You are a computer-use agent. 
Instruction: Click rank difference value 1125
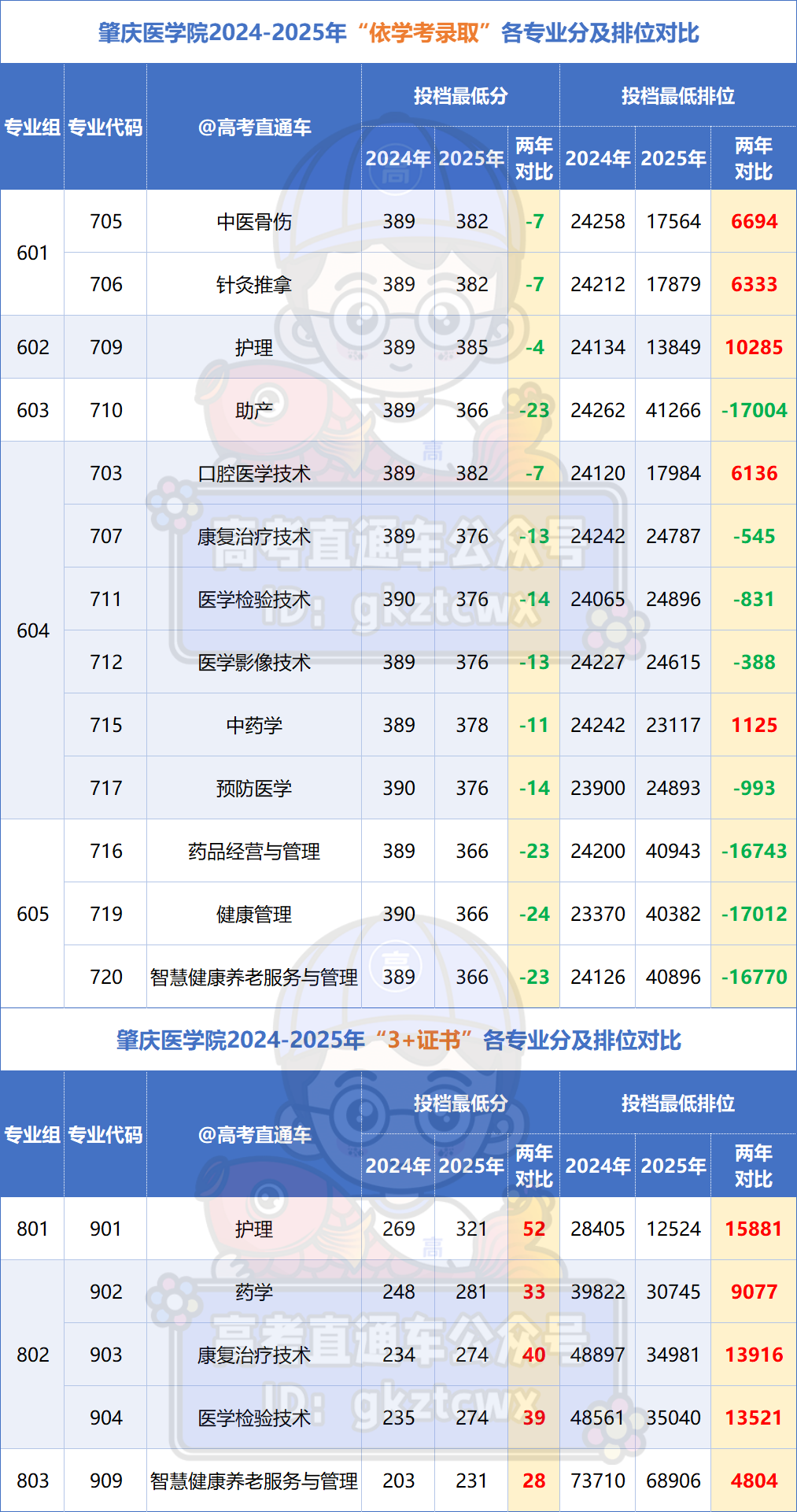pos(754,725)
